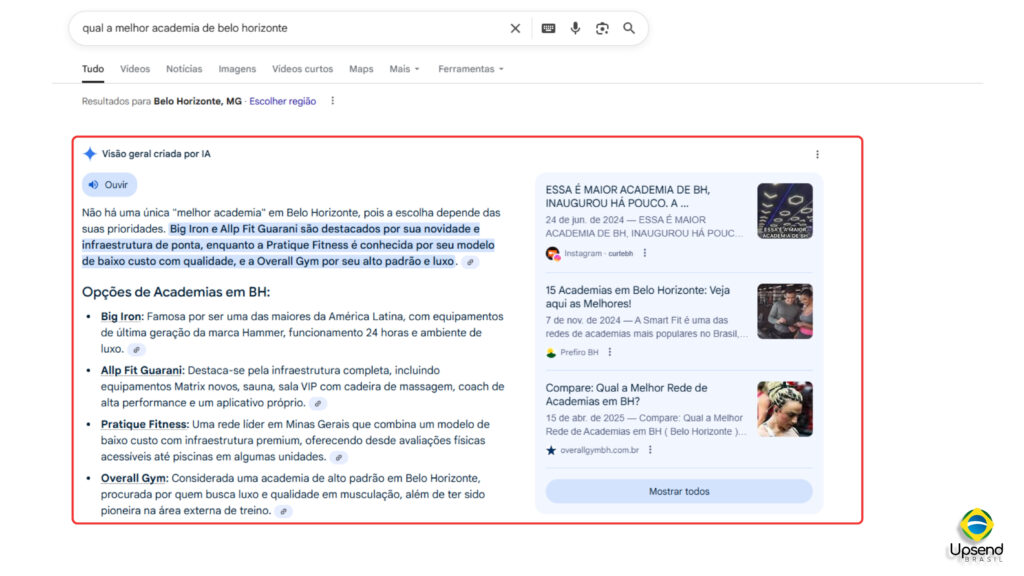Expand the Mais dropdown
1024x576 pixels.
tap(404, 69)
